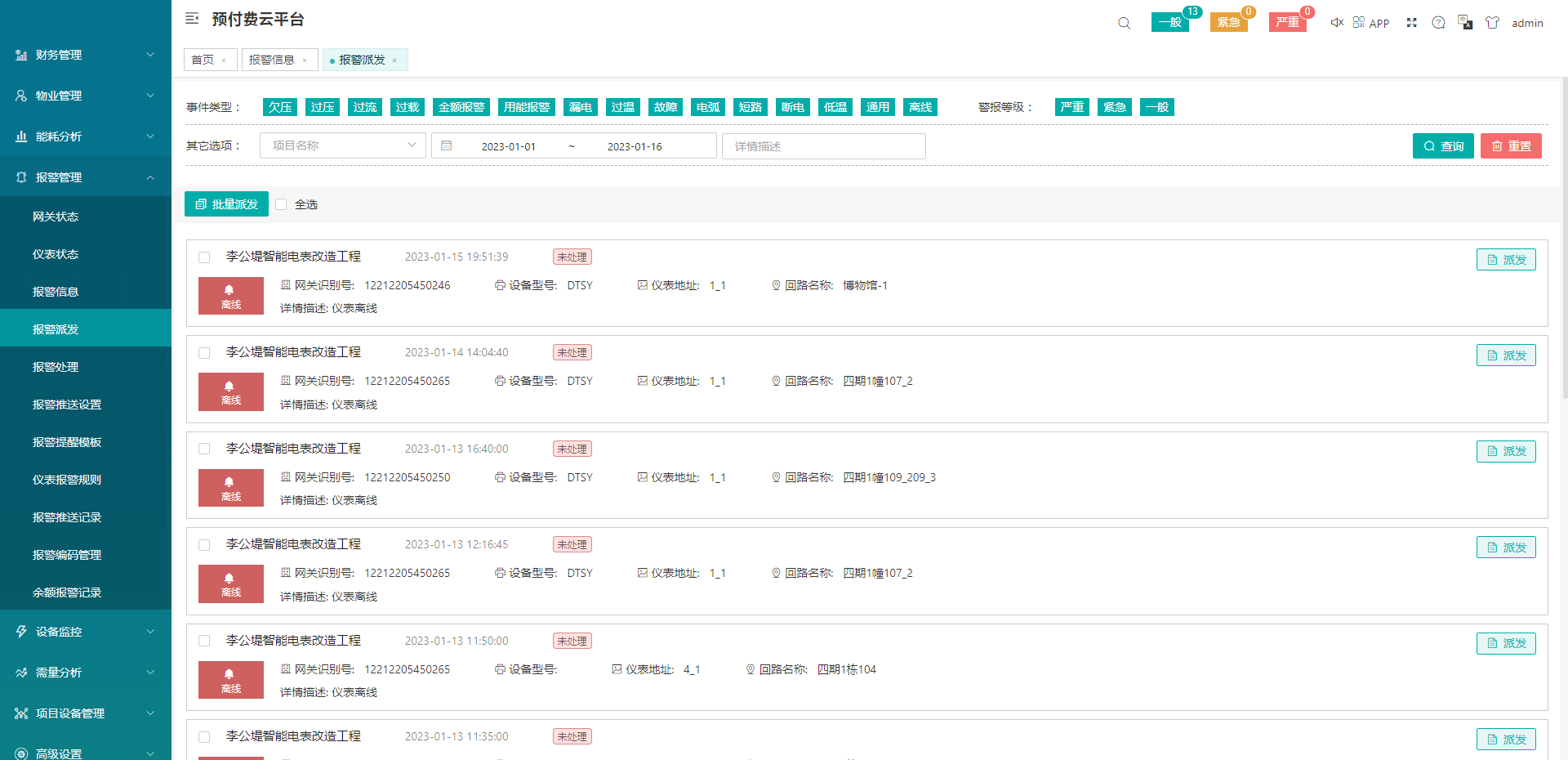
Task: Select the 2023-01-14 14:04:40 alarm checkbox
Action: tap(204, 353)
